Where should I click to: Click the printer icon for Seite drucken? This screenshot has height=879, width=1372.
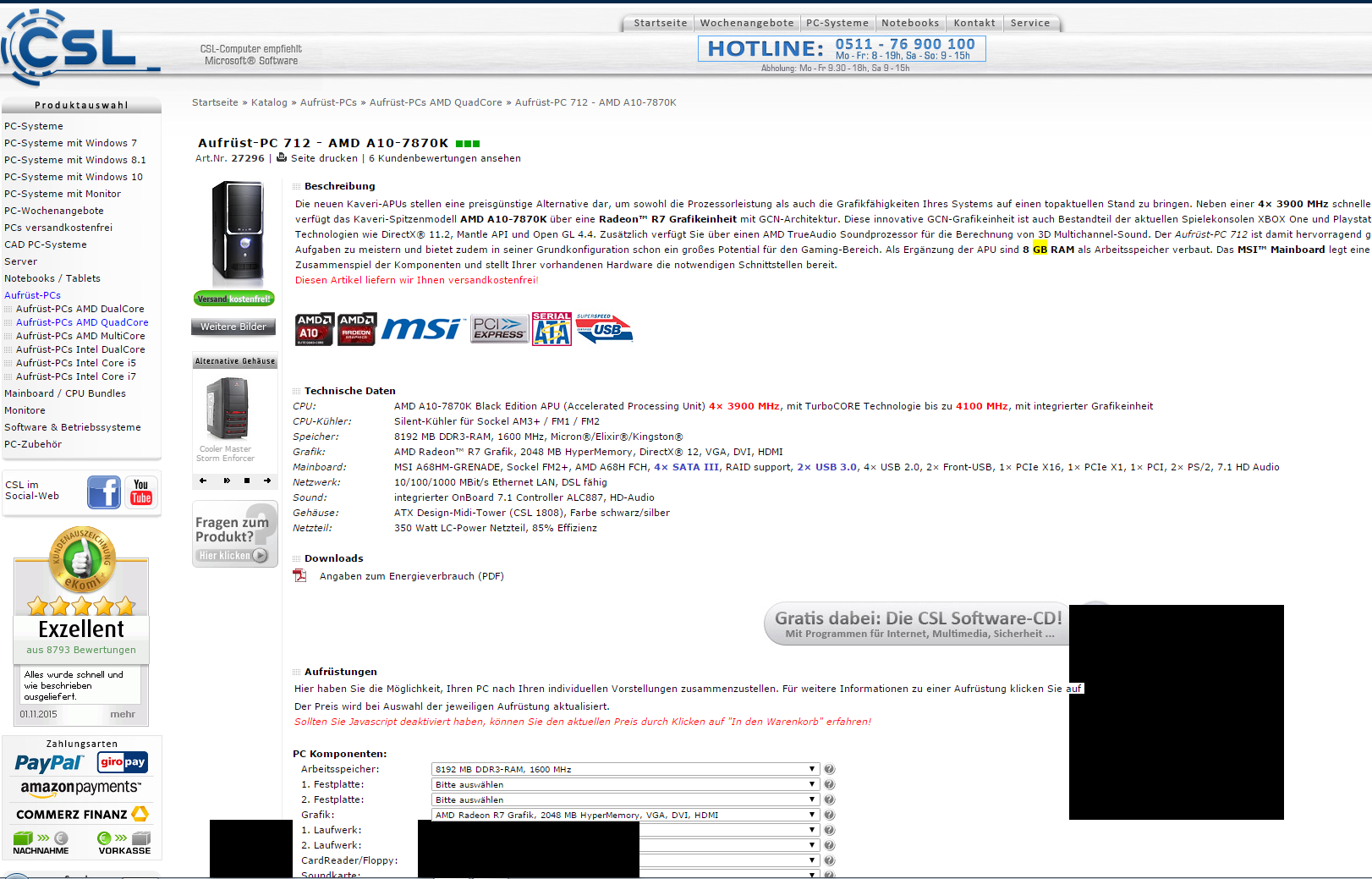[x=282, y=157]
